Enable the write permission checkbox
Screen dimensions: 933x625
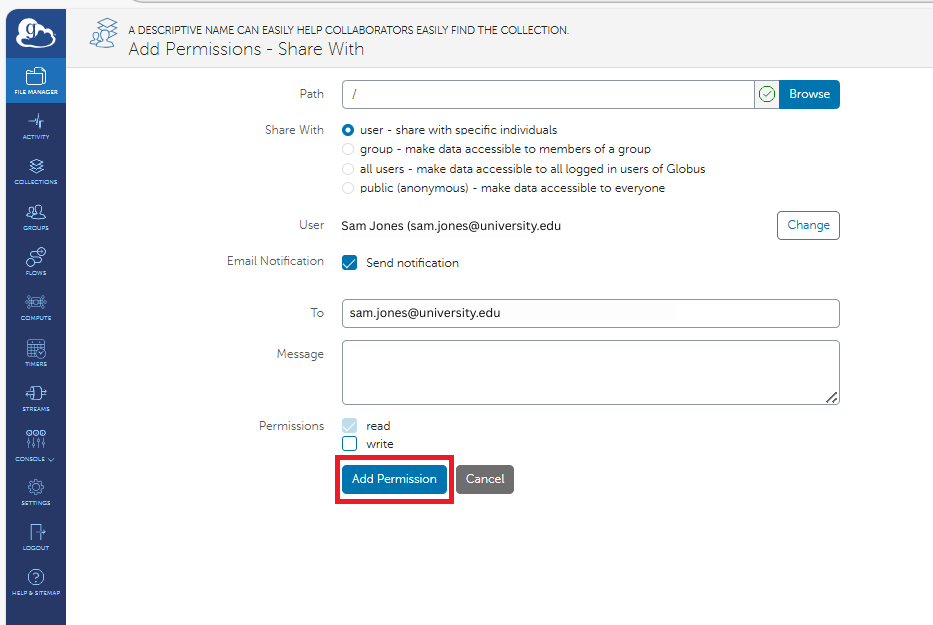click(350, 444)
